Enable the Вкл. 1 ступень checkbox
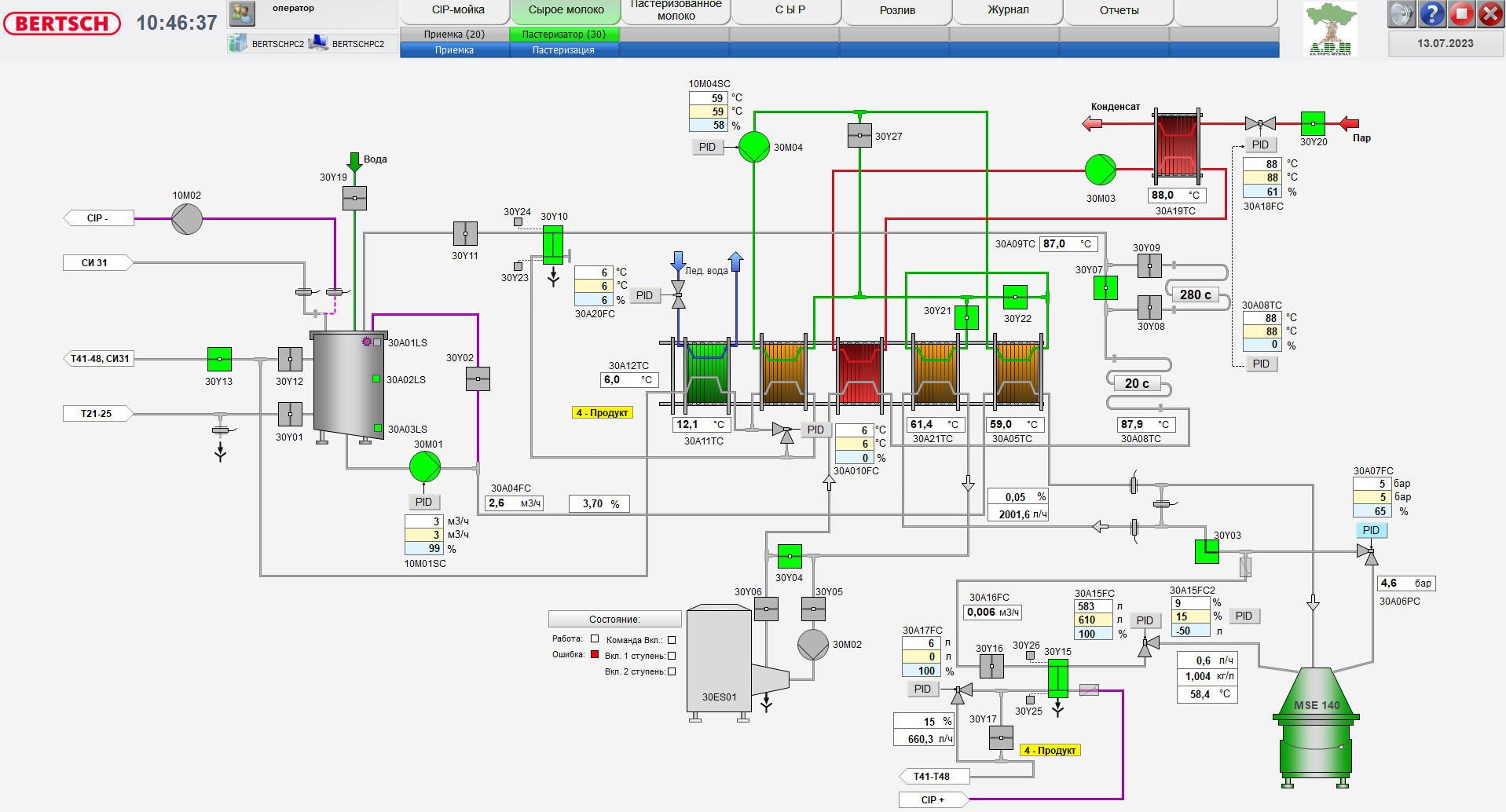The height and width of the screenshot is (812, 1506). click(672, 656)
